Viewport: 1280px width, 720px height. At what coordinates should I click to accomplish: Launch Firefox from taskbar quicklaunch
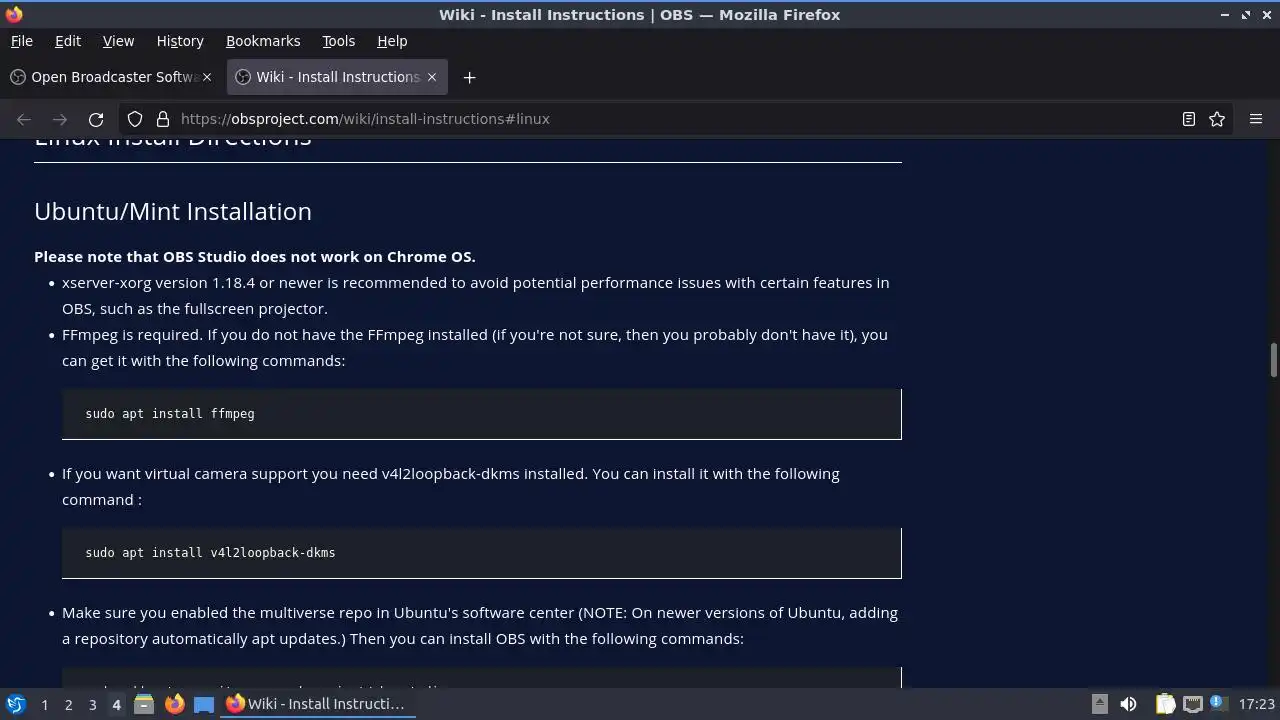tap(174, 704)
